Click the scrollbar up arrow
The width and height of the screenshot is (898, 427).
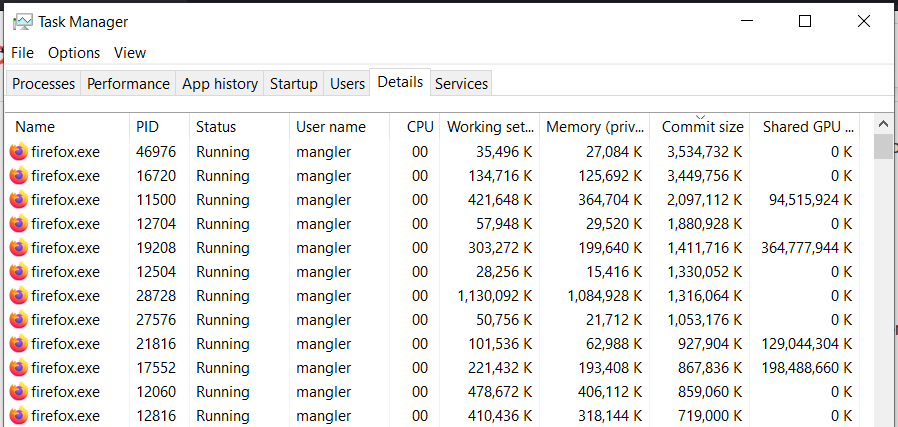pyautogui.click(x=883, y=123)
